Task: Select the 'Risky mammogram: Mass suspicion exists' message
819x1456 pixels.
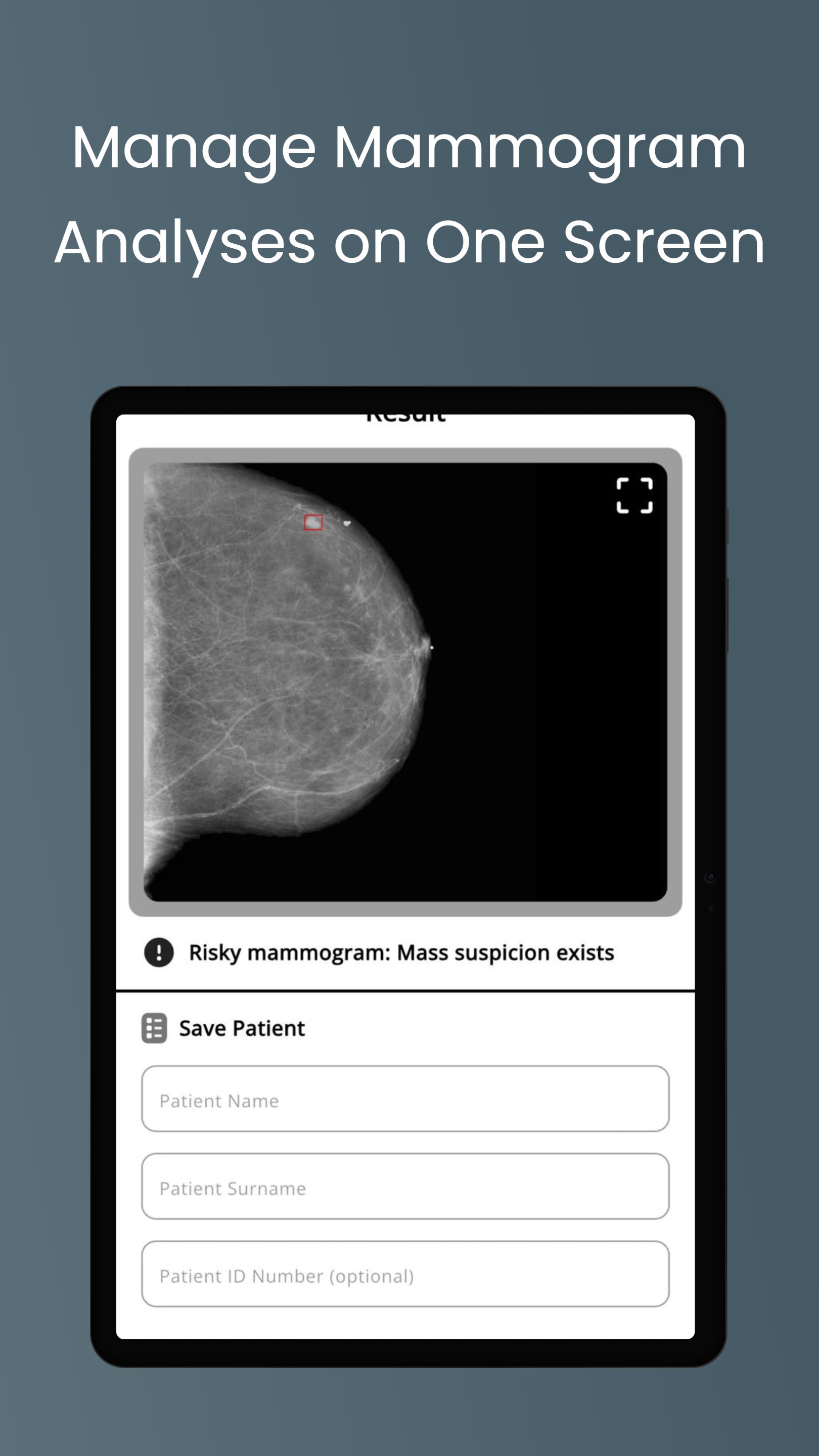Action: point(401,952)
